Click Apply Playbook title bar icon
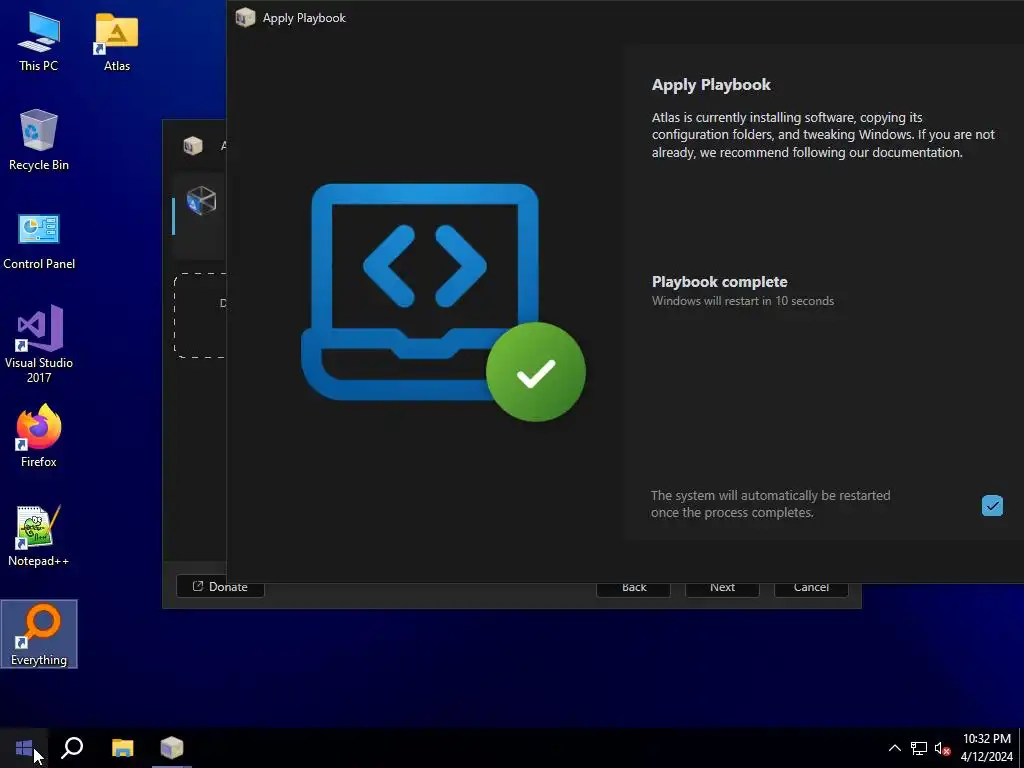The width and height of the screenshot is (1024, 768). coord(245,18)
